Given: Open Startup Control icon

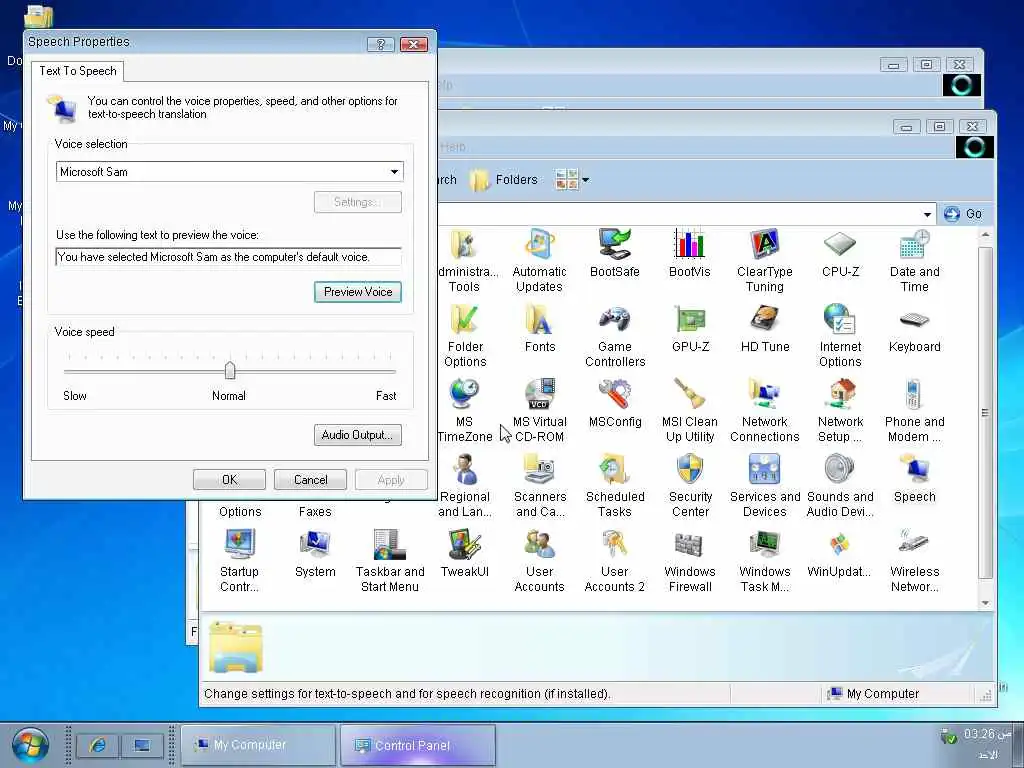Looking at the screenshot, I should 239,561.
